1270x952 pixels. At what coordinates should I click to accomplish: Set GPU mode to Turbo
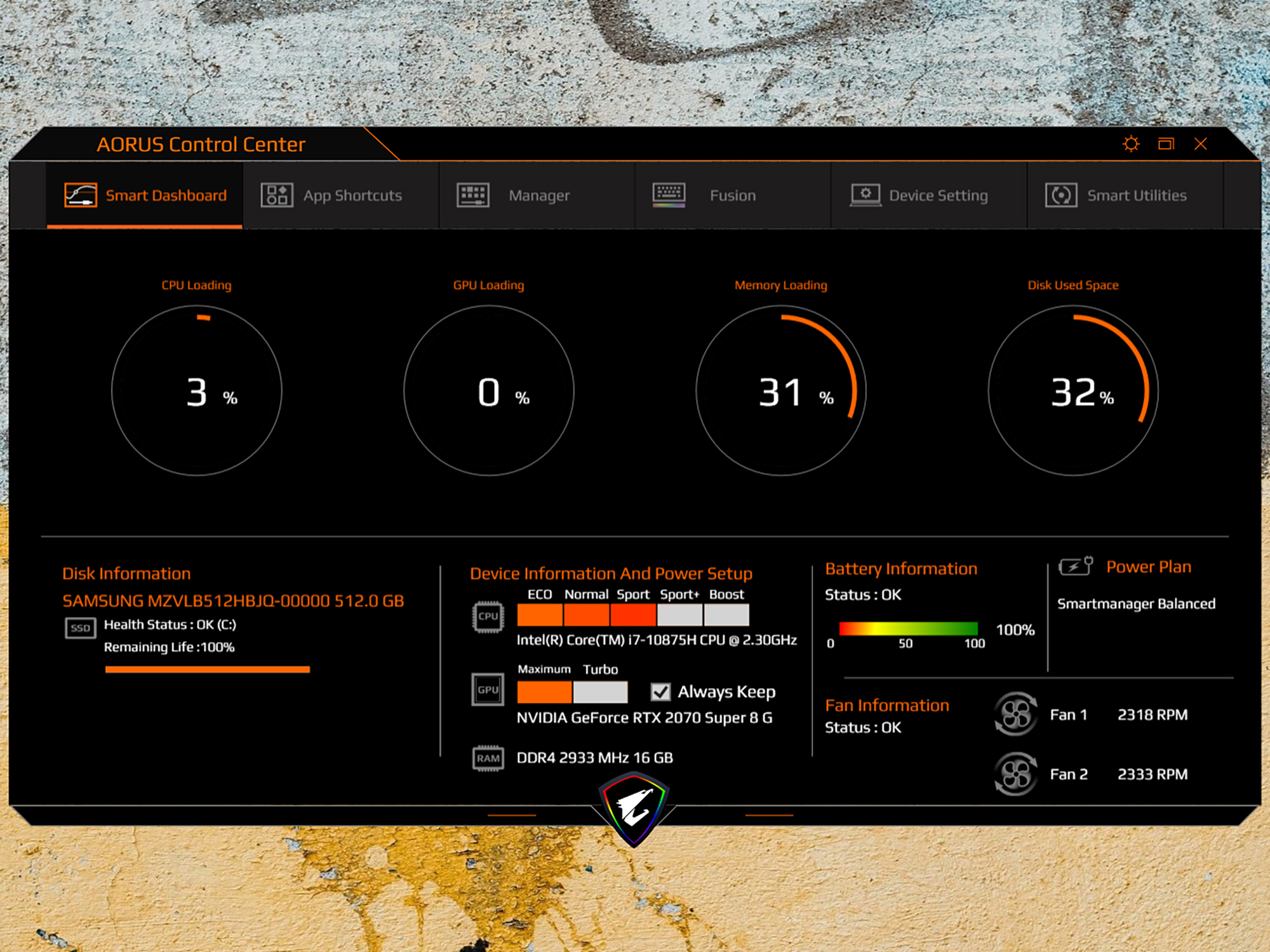click(x=600, y=692)
